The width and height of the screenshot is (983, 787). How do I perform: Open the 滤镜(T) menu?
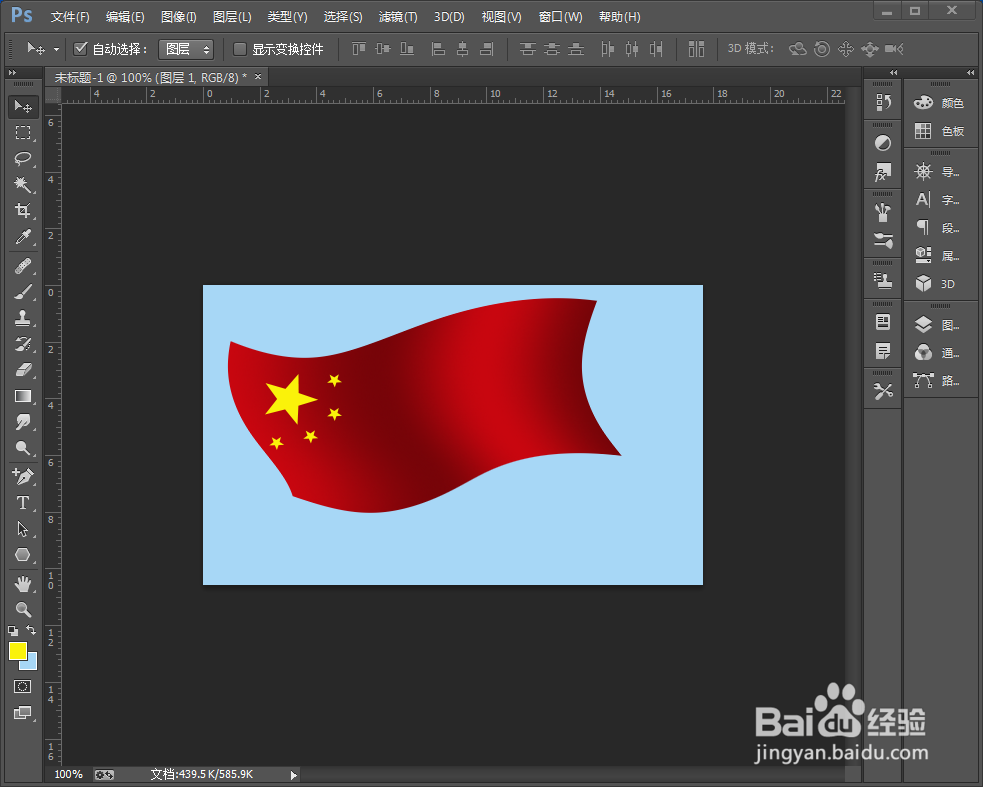pyautogui.click(x=398, y=17)
